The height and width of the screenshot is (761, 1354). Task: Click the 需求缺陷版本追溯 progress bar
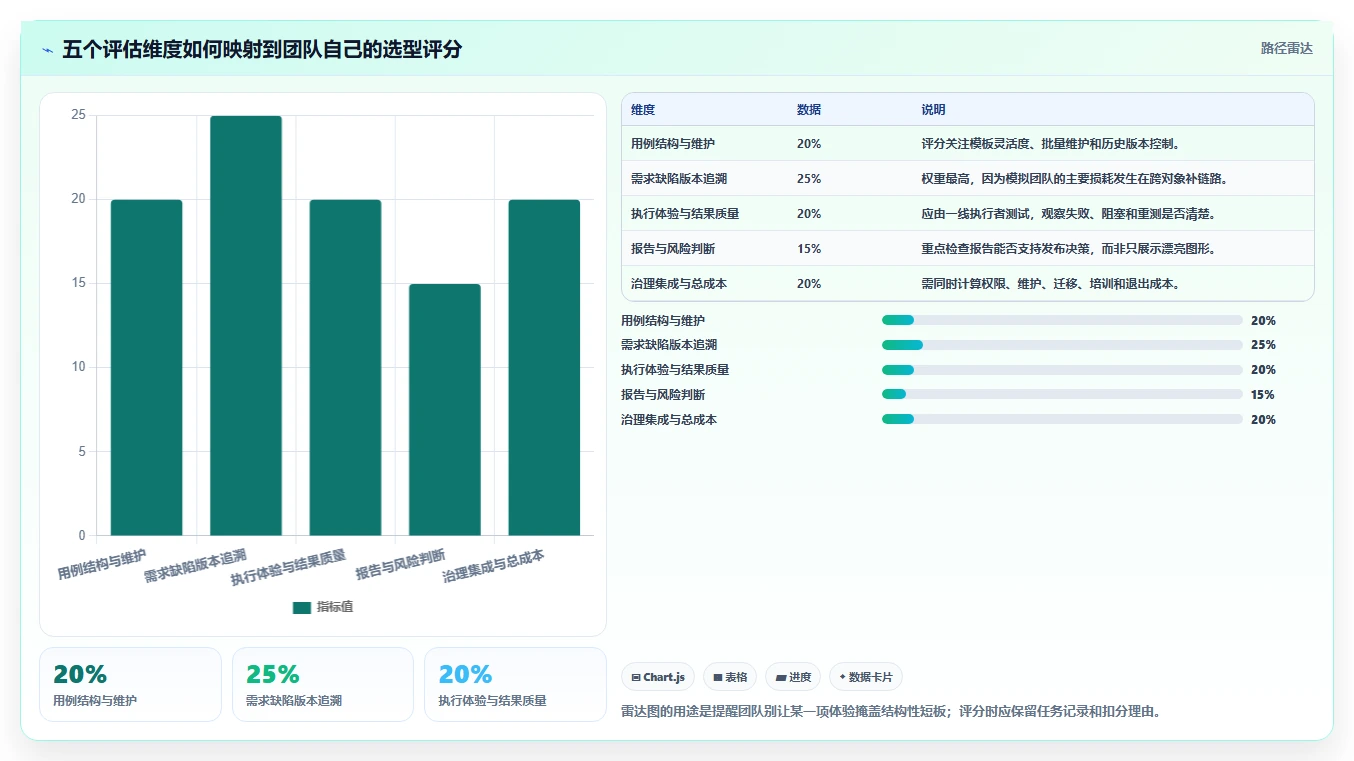[x=1062, y=345]
